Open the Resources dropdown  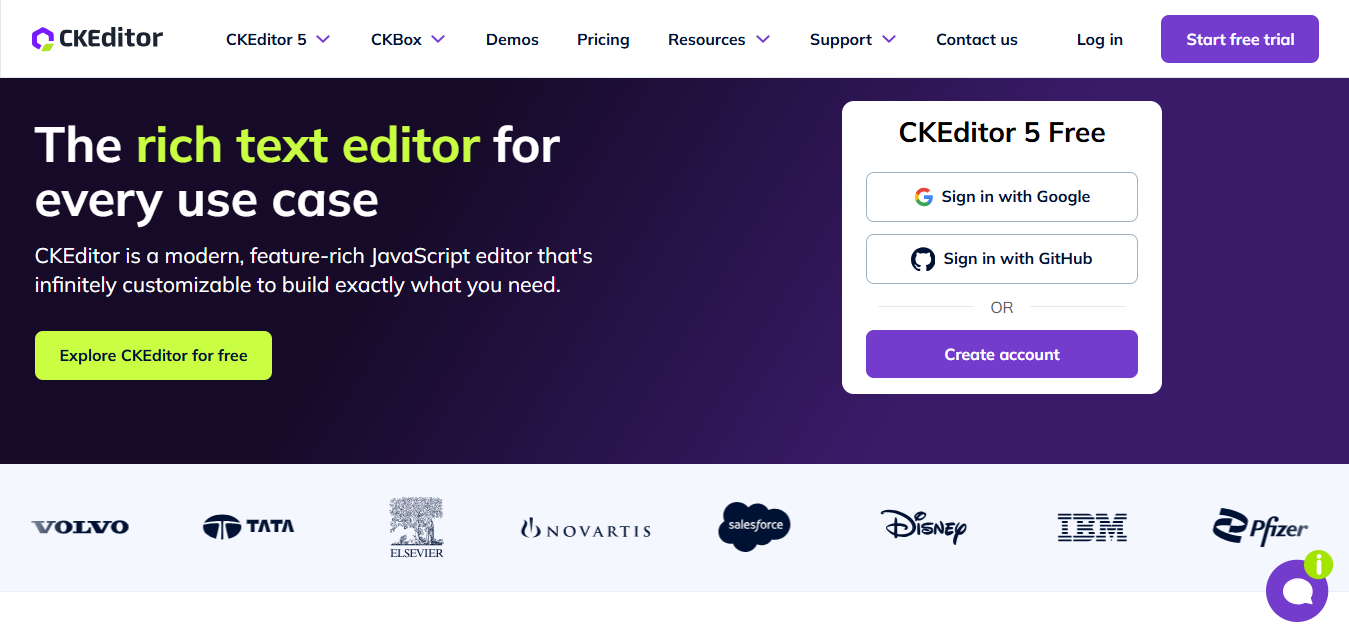coord(719,40)
